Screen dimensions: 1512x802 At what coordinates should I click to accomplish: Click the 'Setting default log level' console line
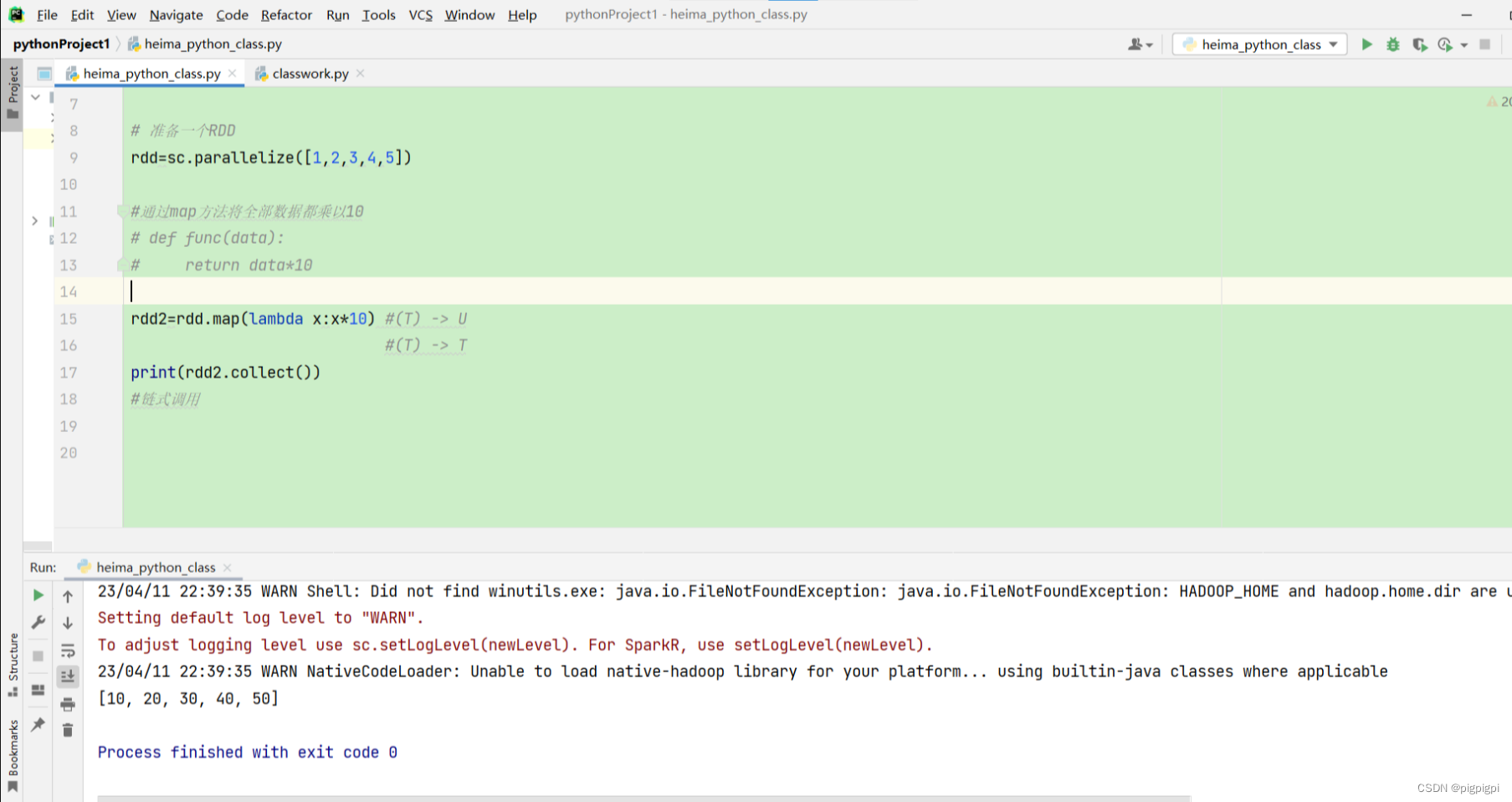point(261,618)
